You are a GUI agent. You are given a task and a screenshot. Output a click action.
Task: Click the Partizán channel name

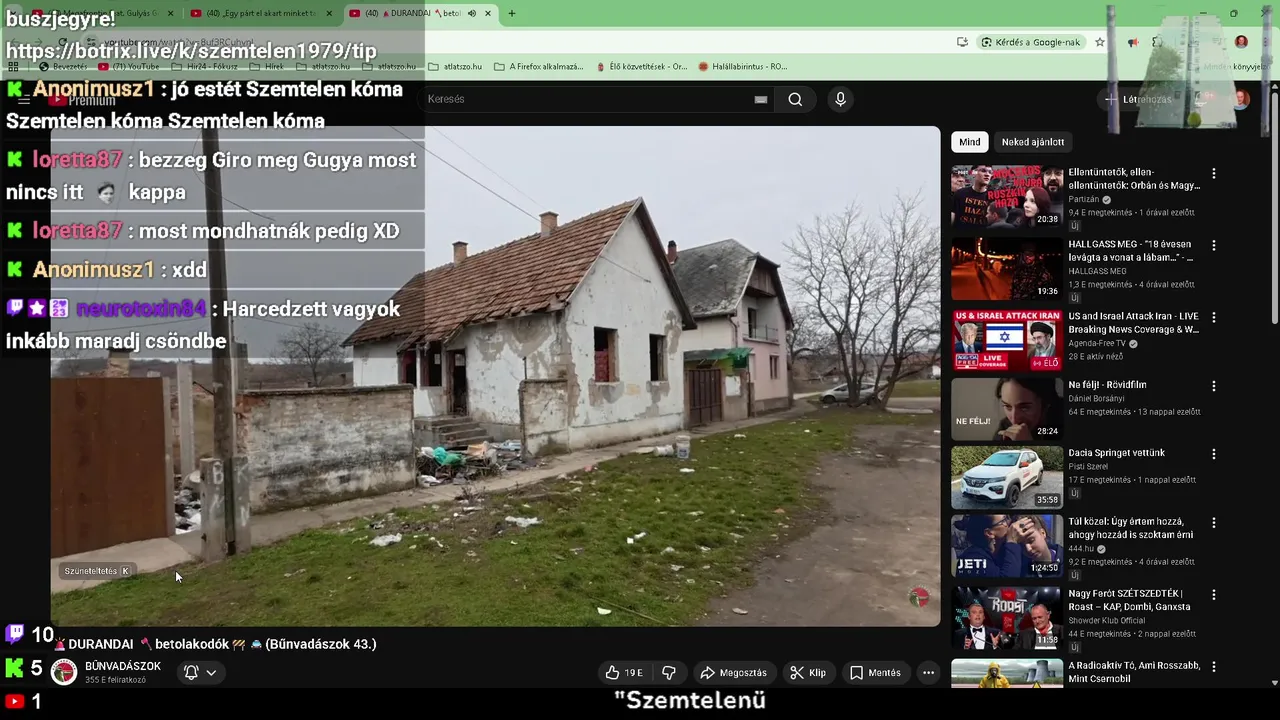click(x=1083, y=199)
